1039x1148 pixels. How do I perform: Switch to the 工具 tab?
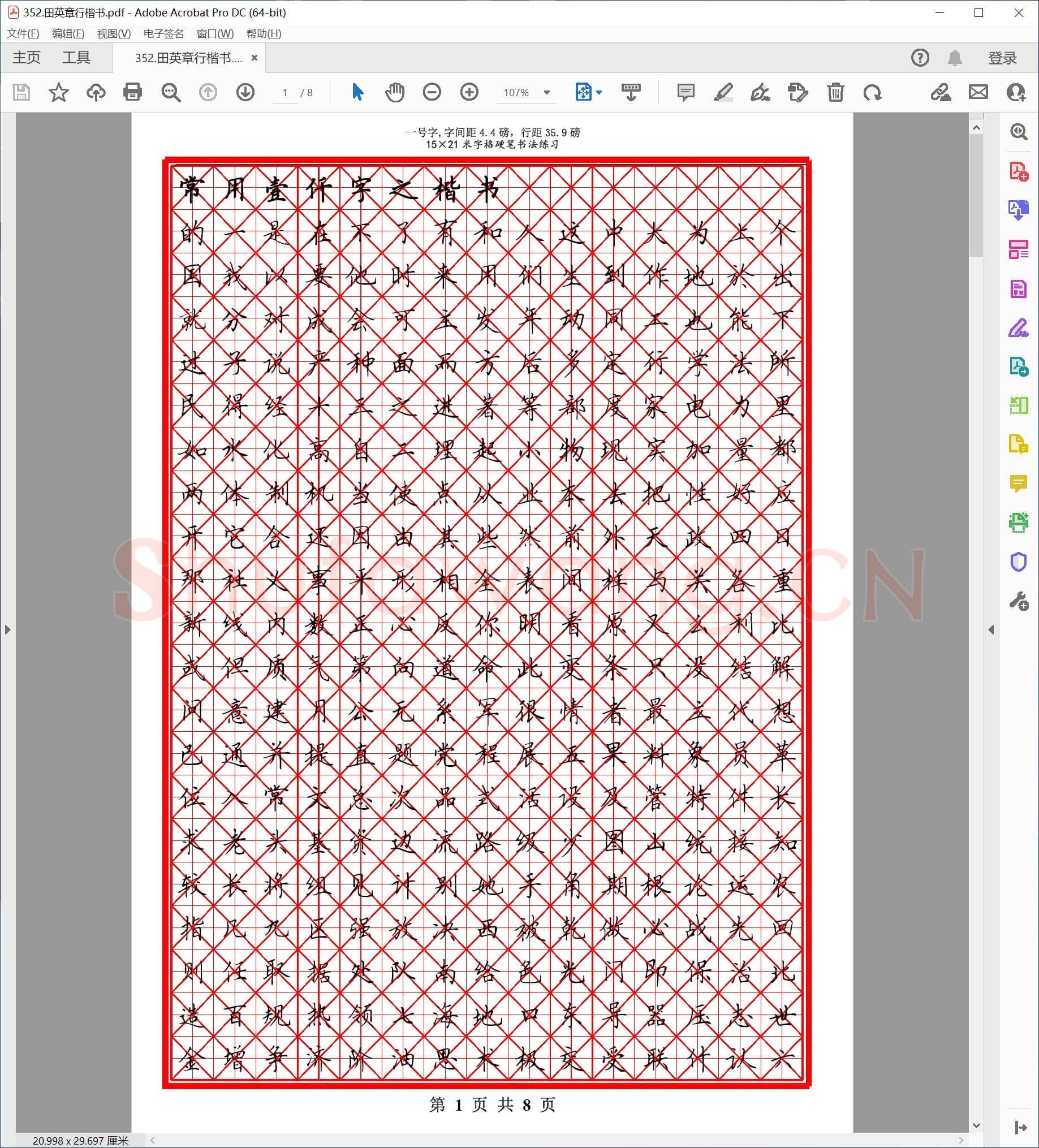pos(76,58)
